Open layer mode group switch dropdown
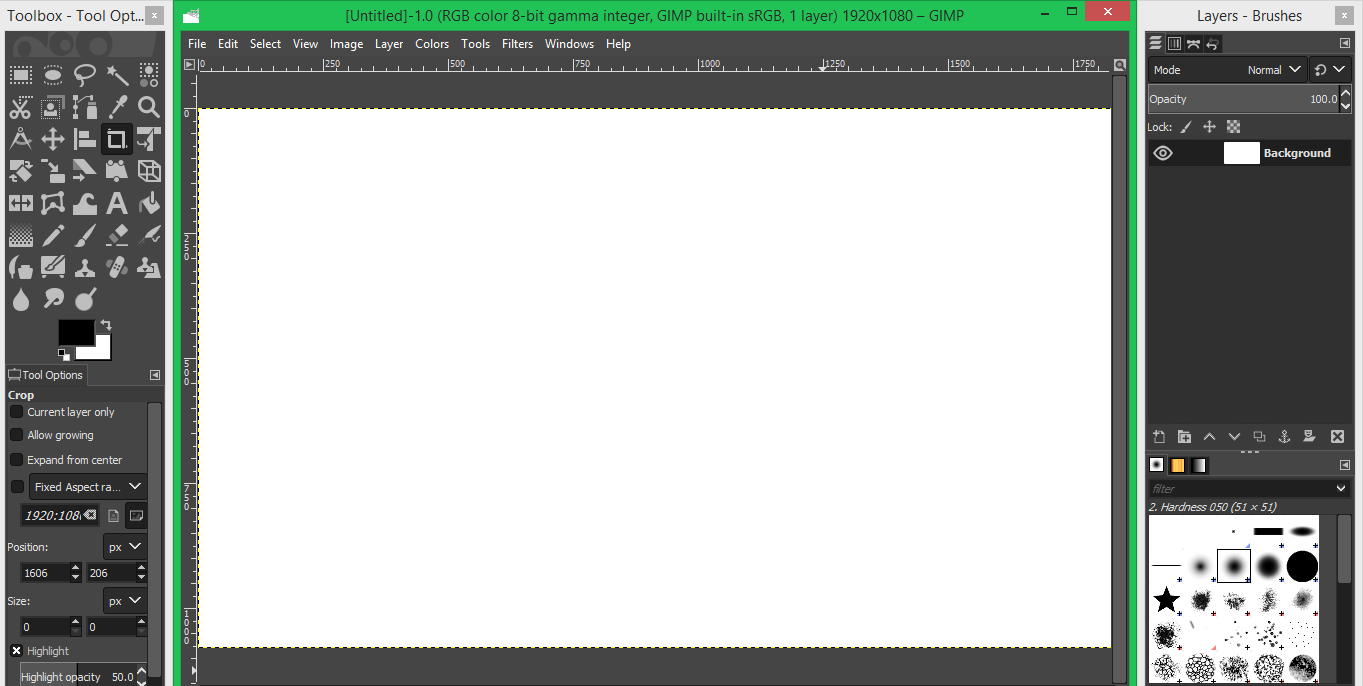 [x=1330, y=70]
